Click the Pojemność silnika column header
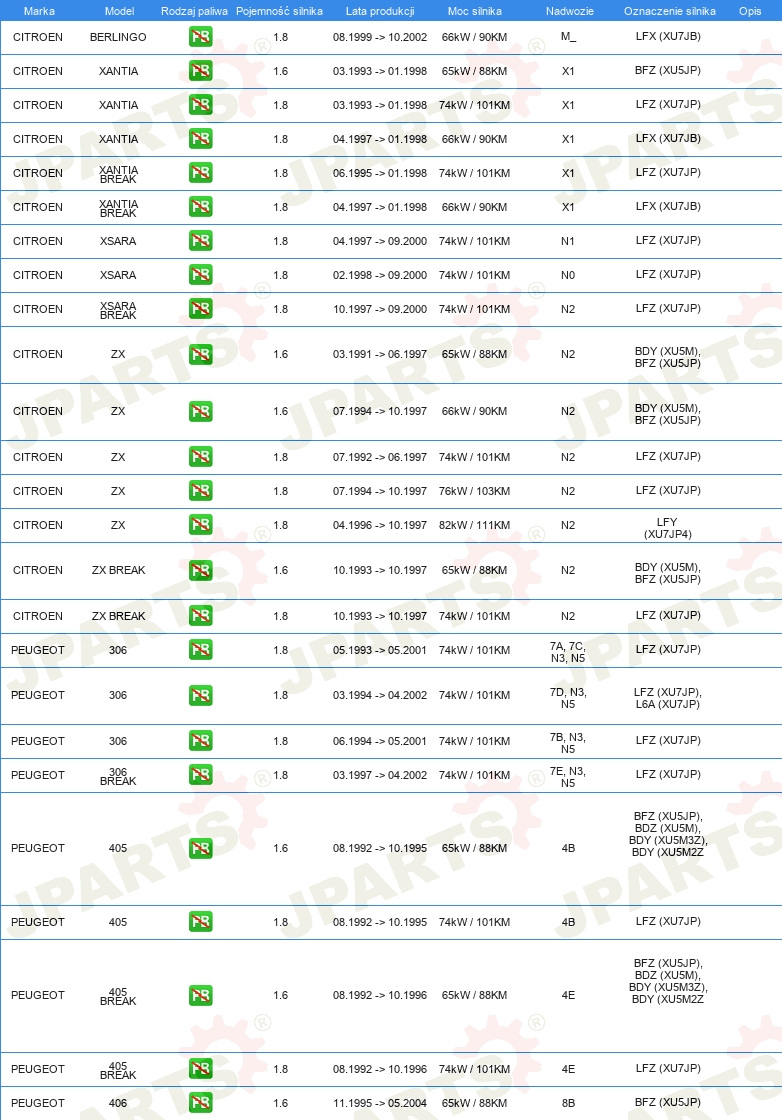This screenshot has height=1120, width=782. tap(279, 11)
